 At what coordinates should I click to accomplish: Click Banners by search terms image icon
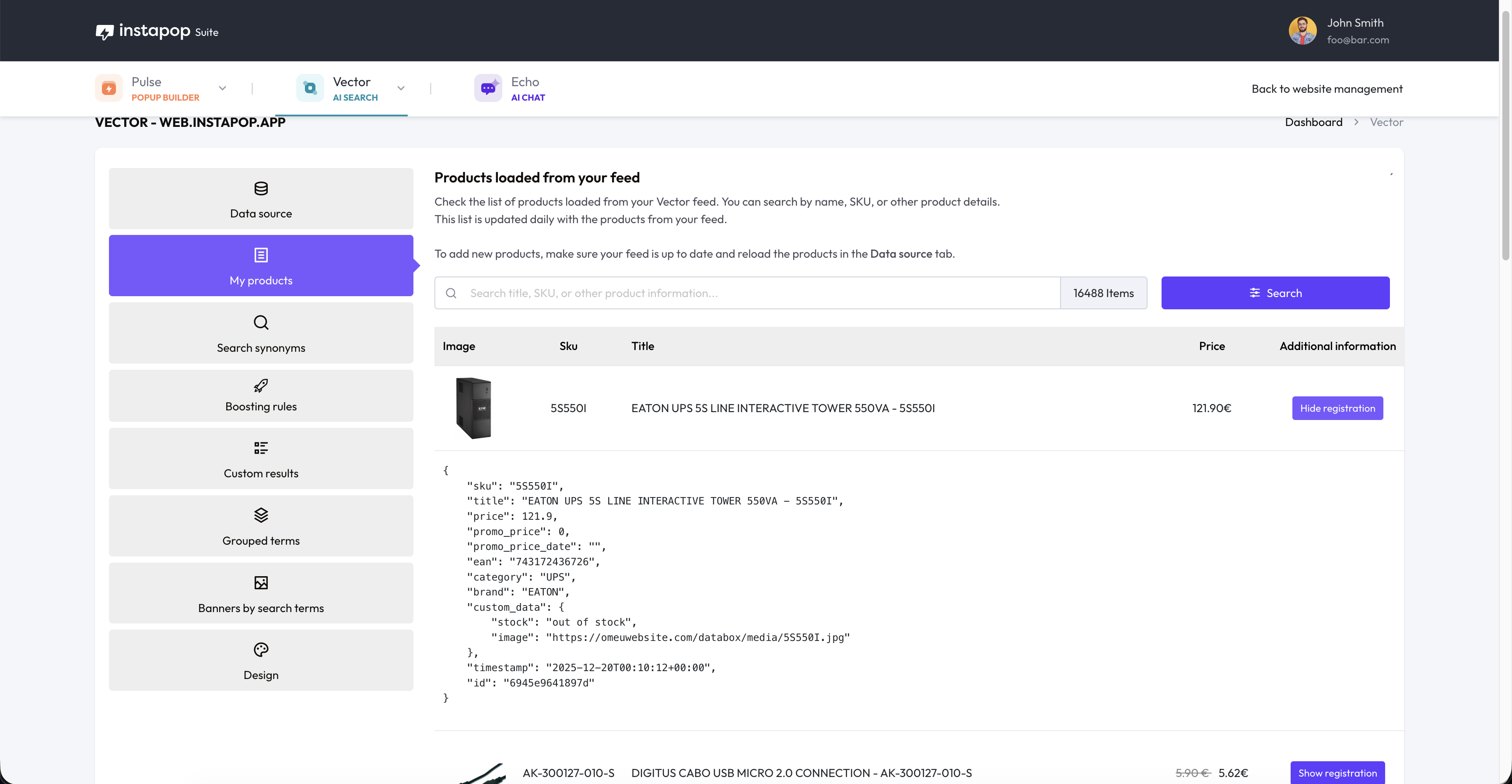click(261, 583)
